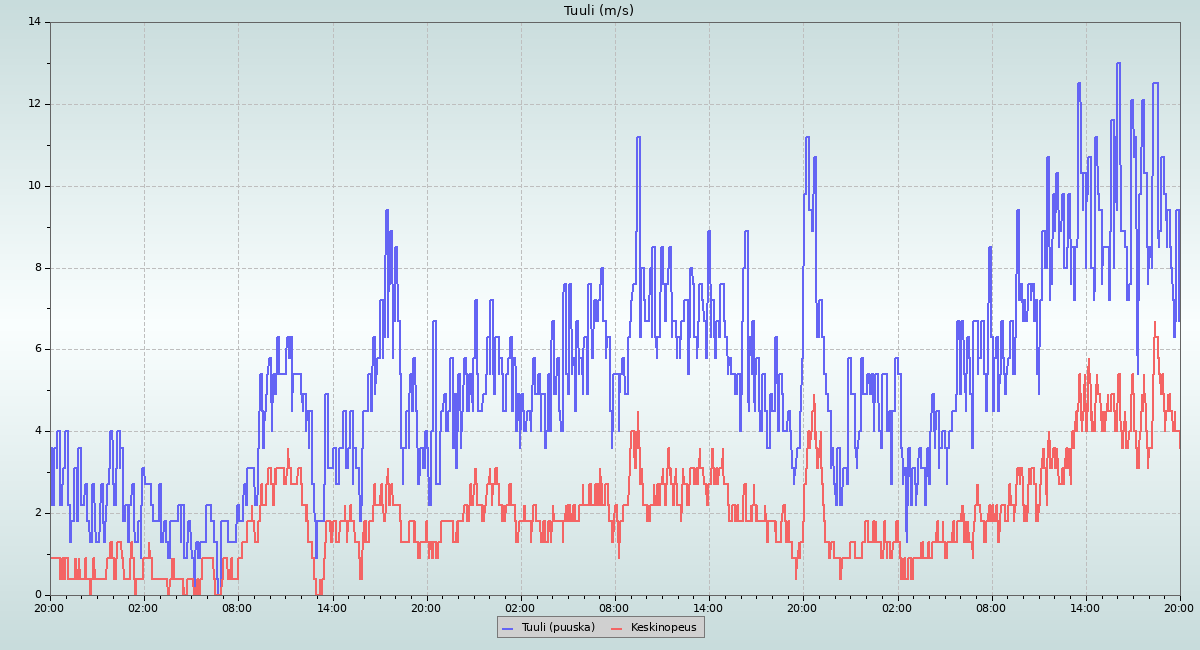The image size is (1200, 650).
Task: Select the first 02:00 time label
Action: pos(143,607)
